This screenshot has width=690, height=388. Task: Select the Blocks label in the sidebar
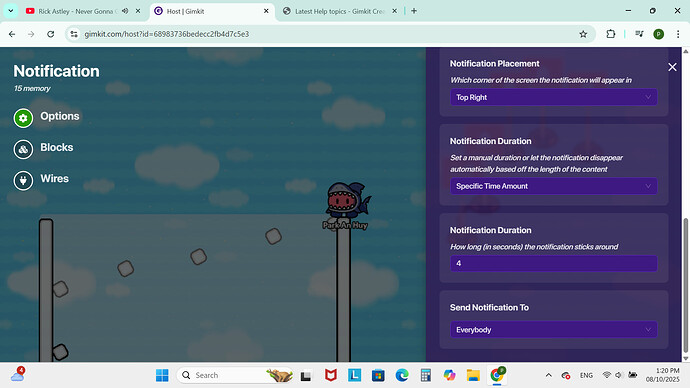57,147
